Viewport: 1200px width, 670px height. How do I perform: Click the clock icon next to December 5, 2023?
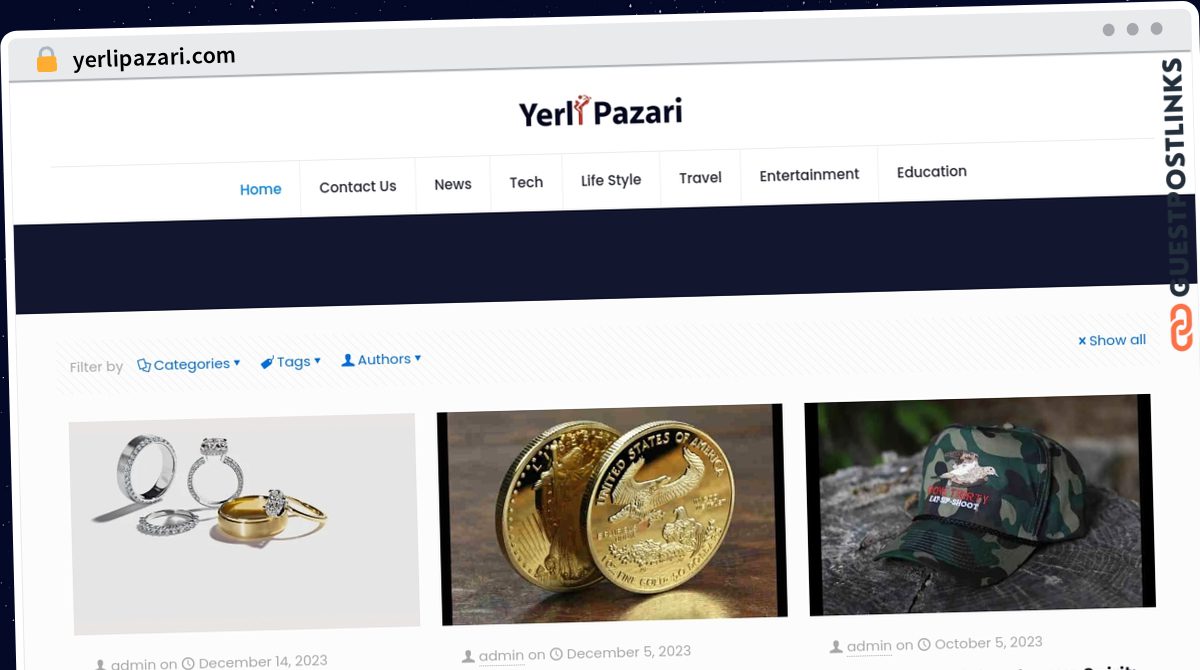(x=556, y=653)
